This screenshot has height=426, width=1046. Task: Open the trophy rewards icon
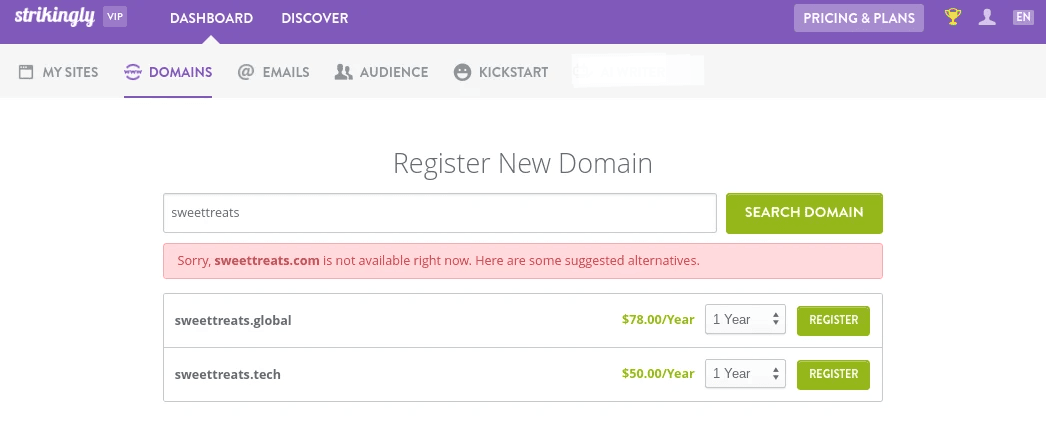pyautogui.click(x=954, y=17)
